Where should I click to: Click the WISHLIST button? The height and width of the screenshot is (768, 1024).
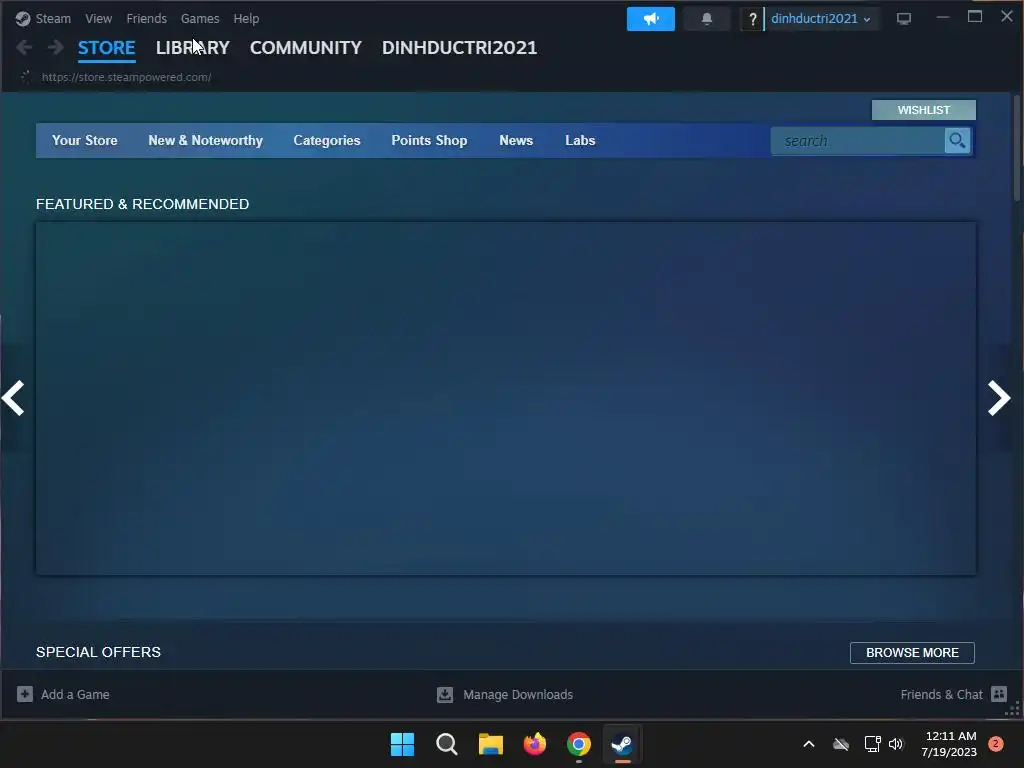(x=923, y=110)
